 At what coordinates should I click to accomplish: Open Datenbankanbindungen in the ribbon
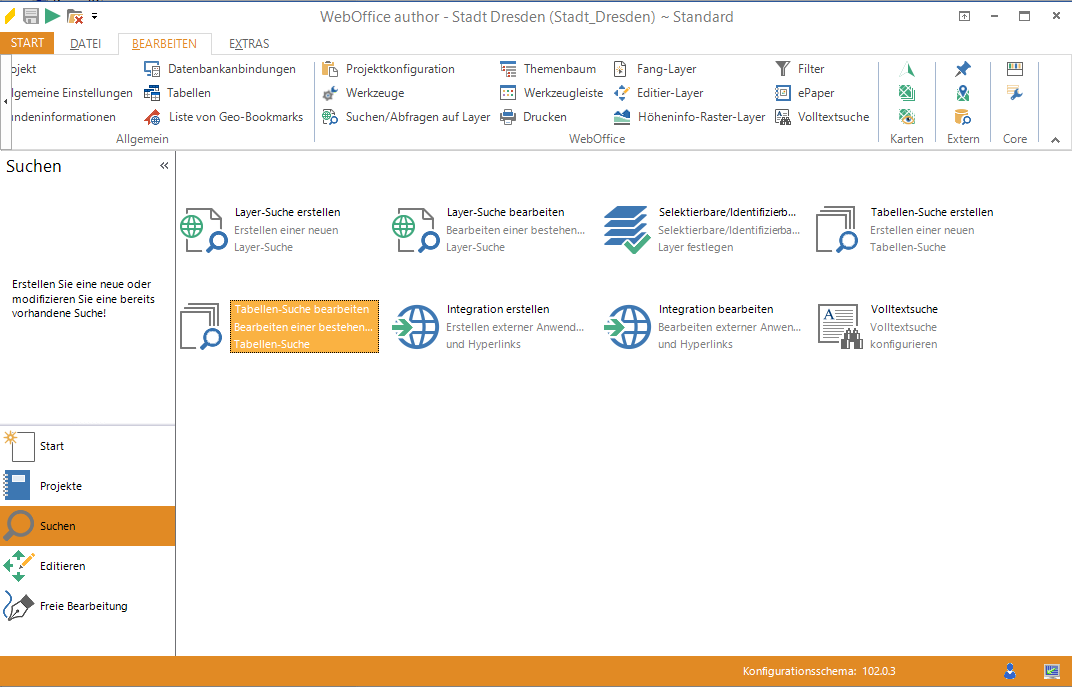pos(220,69)
